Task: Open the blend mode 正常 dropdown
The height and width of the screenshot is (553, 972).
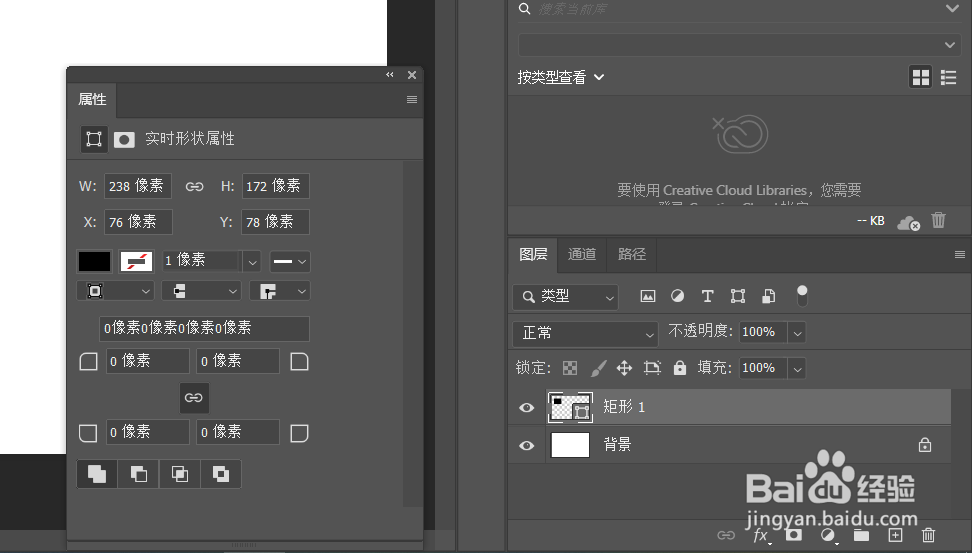Action: [x=585, y=334]
